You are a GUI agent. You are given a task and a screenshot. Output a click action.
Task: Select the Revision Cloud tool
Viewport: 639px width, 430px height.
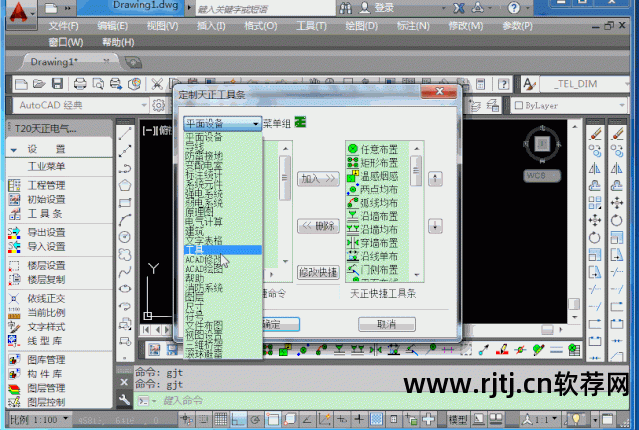tap(125, 254)
